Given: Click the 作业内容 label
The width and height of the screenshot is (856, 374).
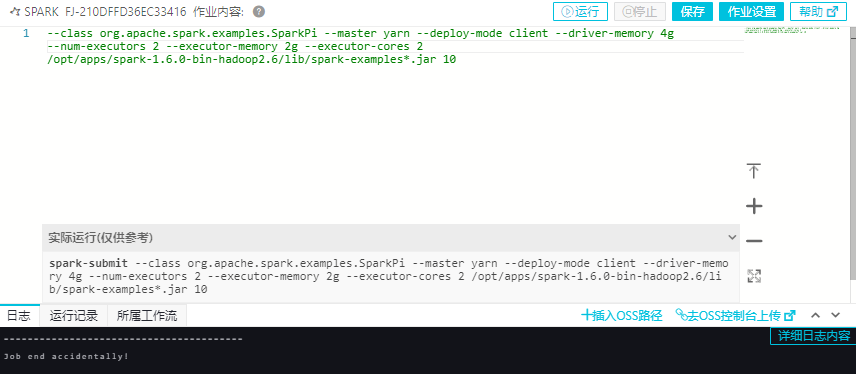Looking at the screenshot, I should tap(219, 11).
